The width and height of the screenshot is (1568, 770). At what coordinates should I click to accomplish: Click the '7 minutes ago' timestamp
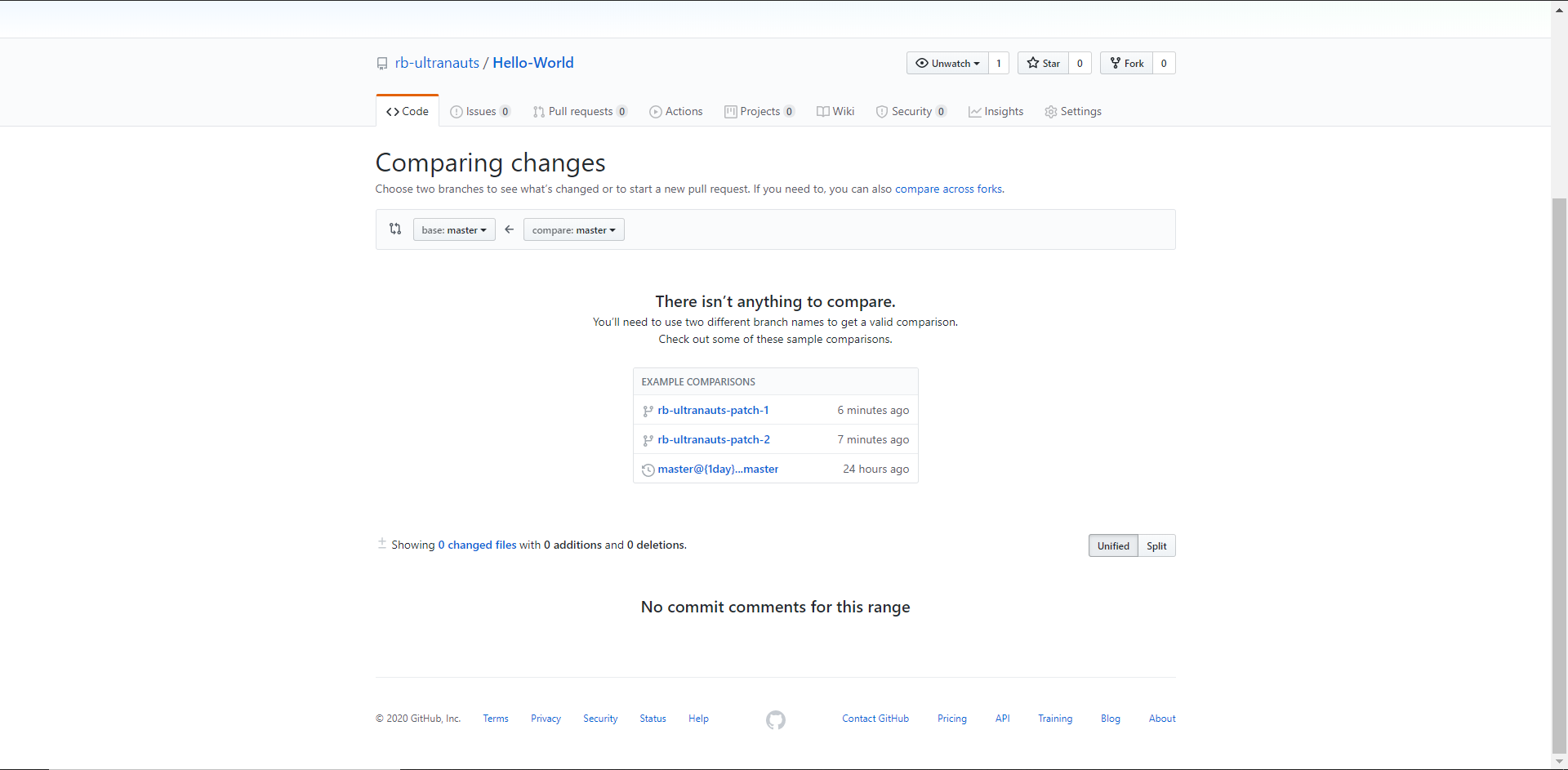(x=873, y=439)
